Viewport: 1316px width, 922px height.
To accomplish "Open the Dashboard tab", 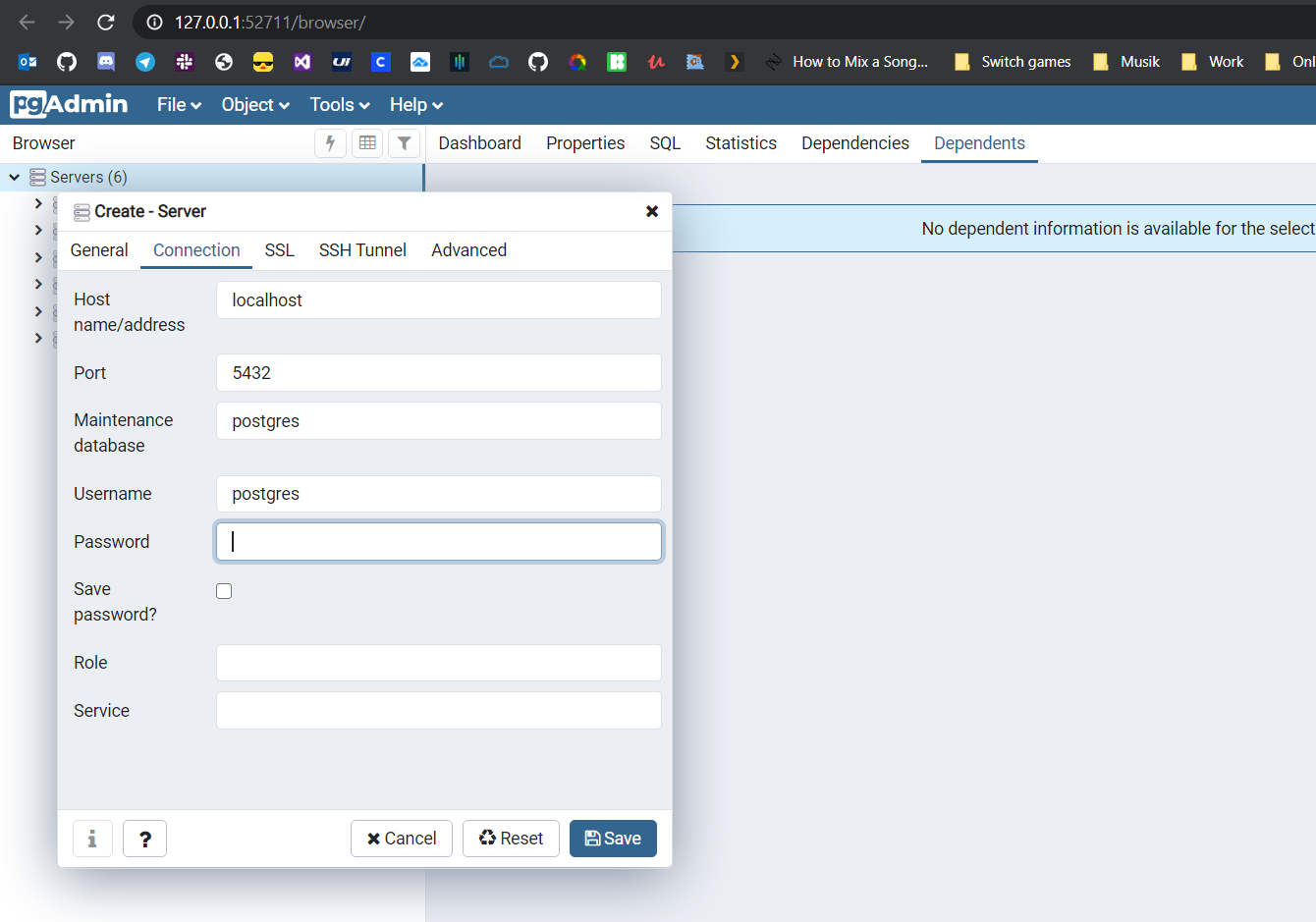I will (480, 143).
